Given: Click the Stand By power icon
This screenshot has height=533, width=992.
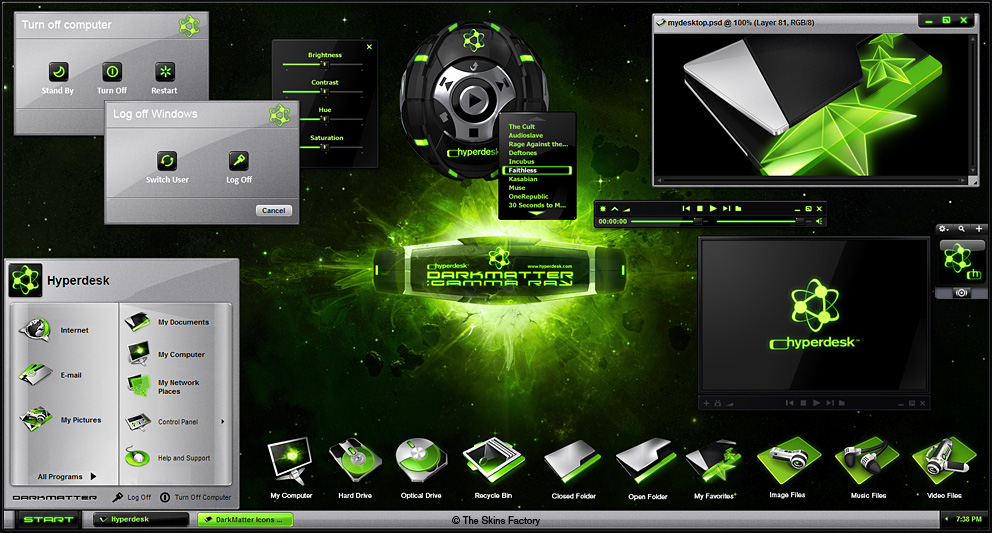Looking at the screenshot, I should (x=58, y=72).
